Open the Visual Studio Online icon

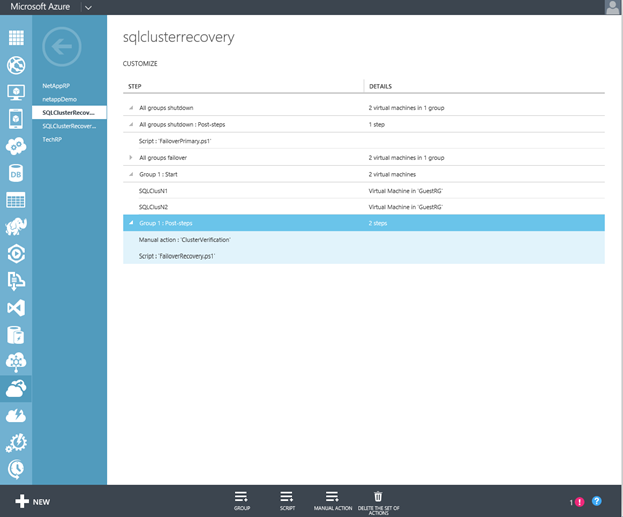pyautogui.click(x=16, y=308)
